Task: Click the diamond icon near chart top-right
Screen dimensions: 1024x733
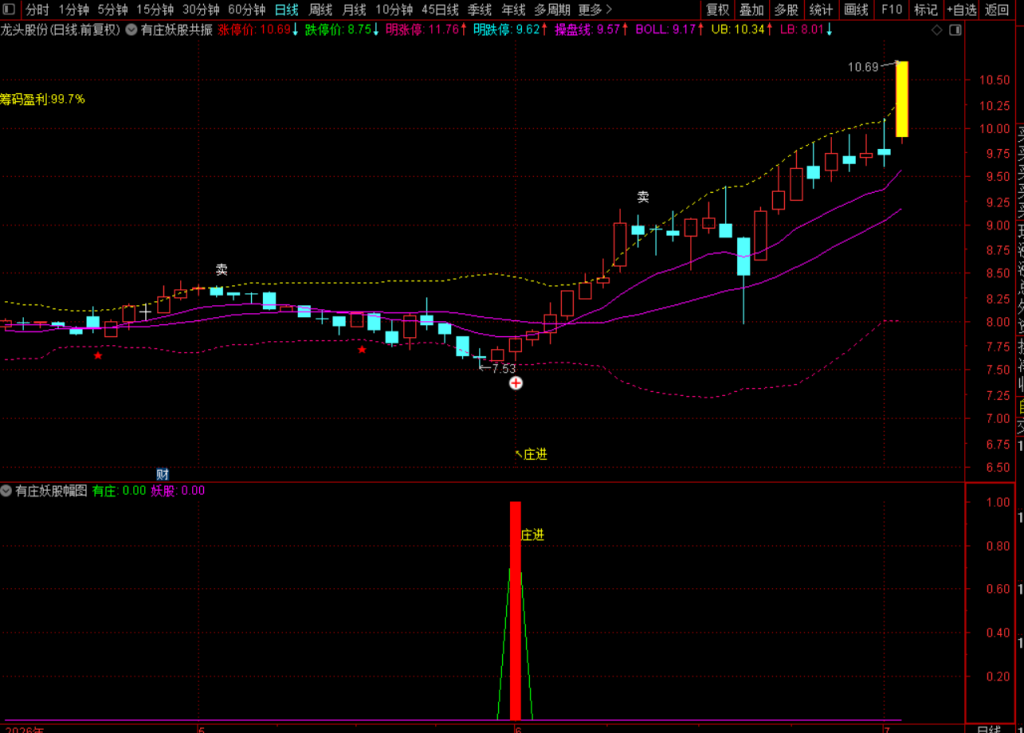Action: (936, 30)
